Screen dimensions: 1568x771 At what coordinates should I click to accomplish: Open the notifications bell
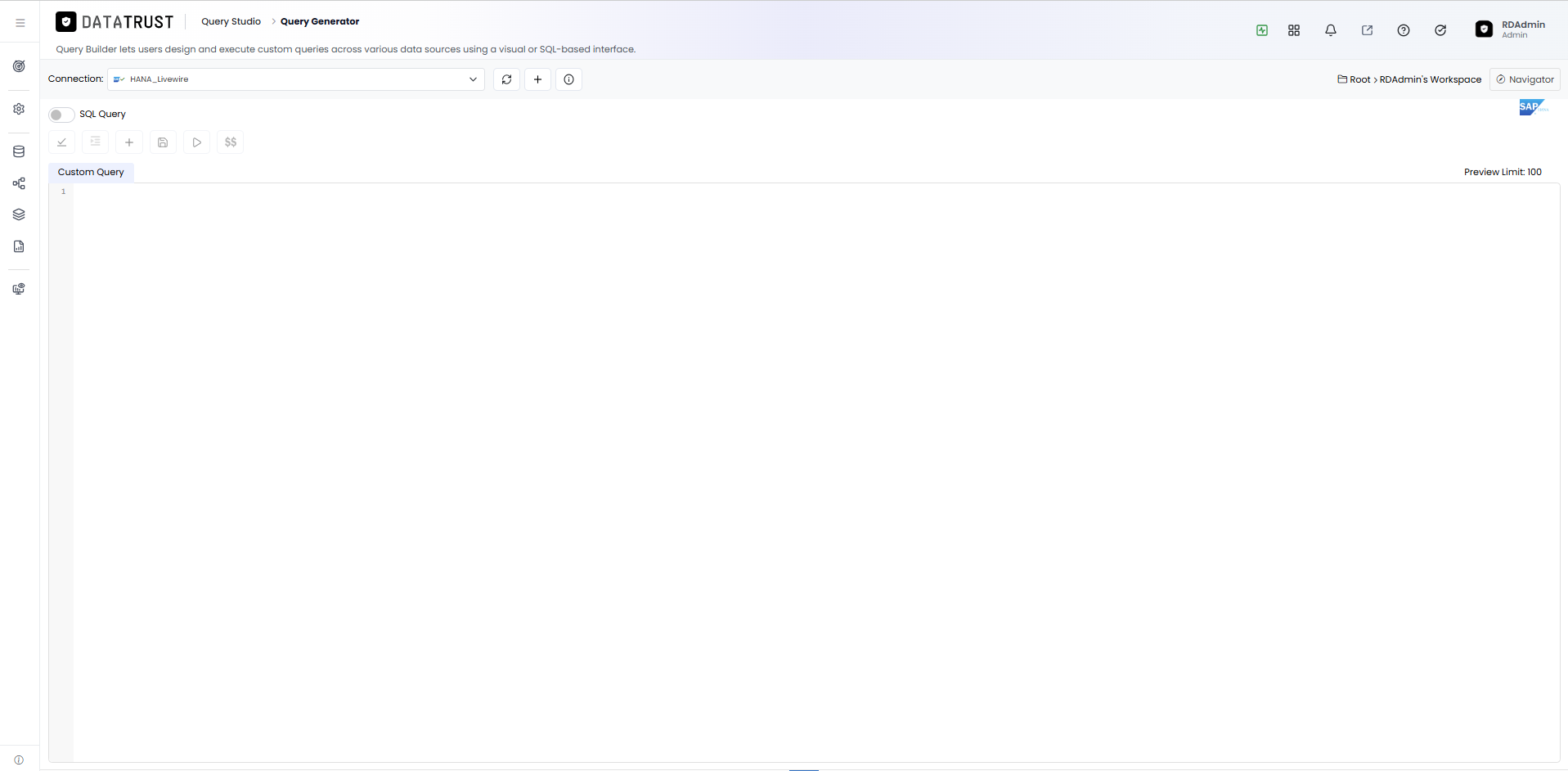tap(1331, 30)
